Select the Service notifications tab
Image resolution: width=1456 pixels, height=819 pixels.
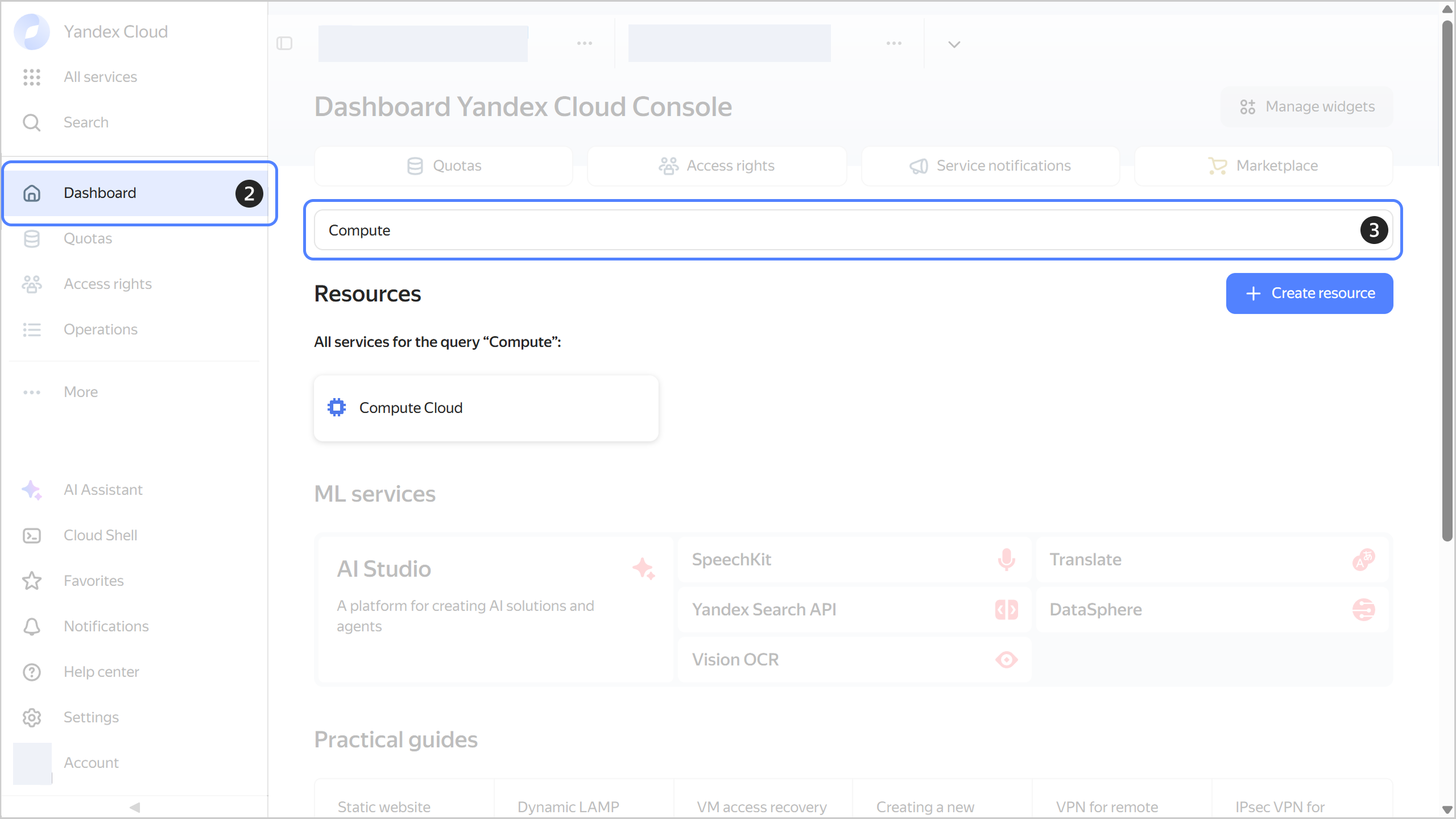point(990,166)
